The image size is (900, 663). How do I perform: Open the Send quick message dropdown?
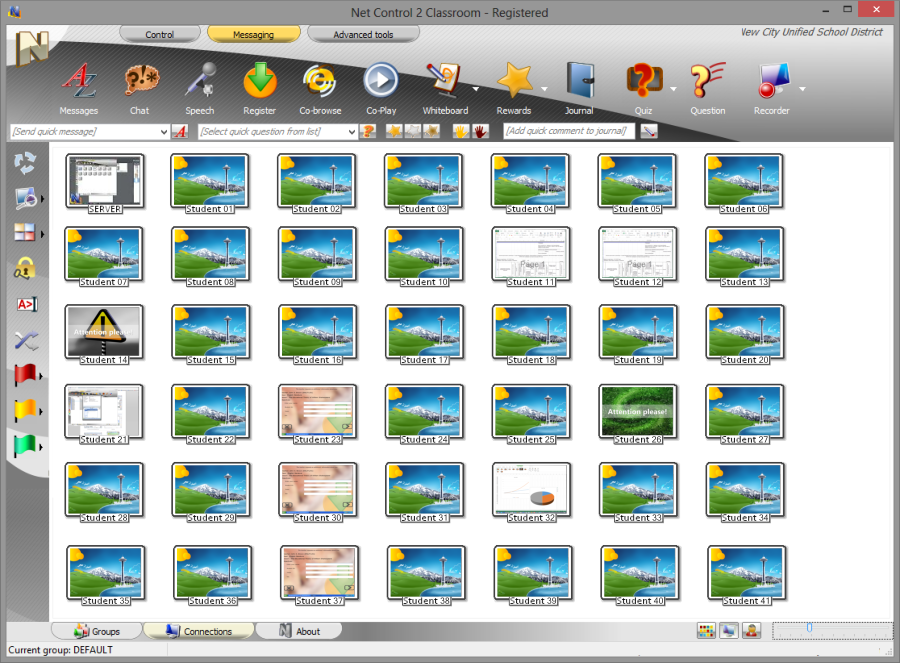point(164,132)
